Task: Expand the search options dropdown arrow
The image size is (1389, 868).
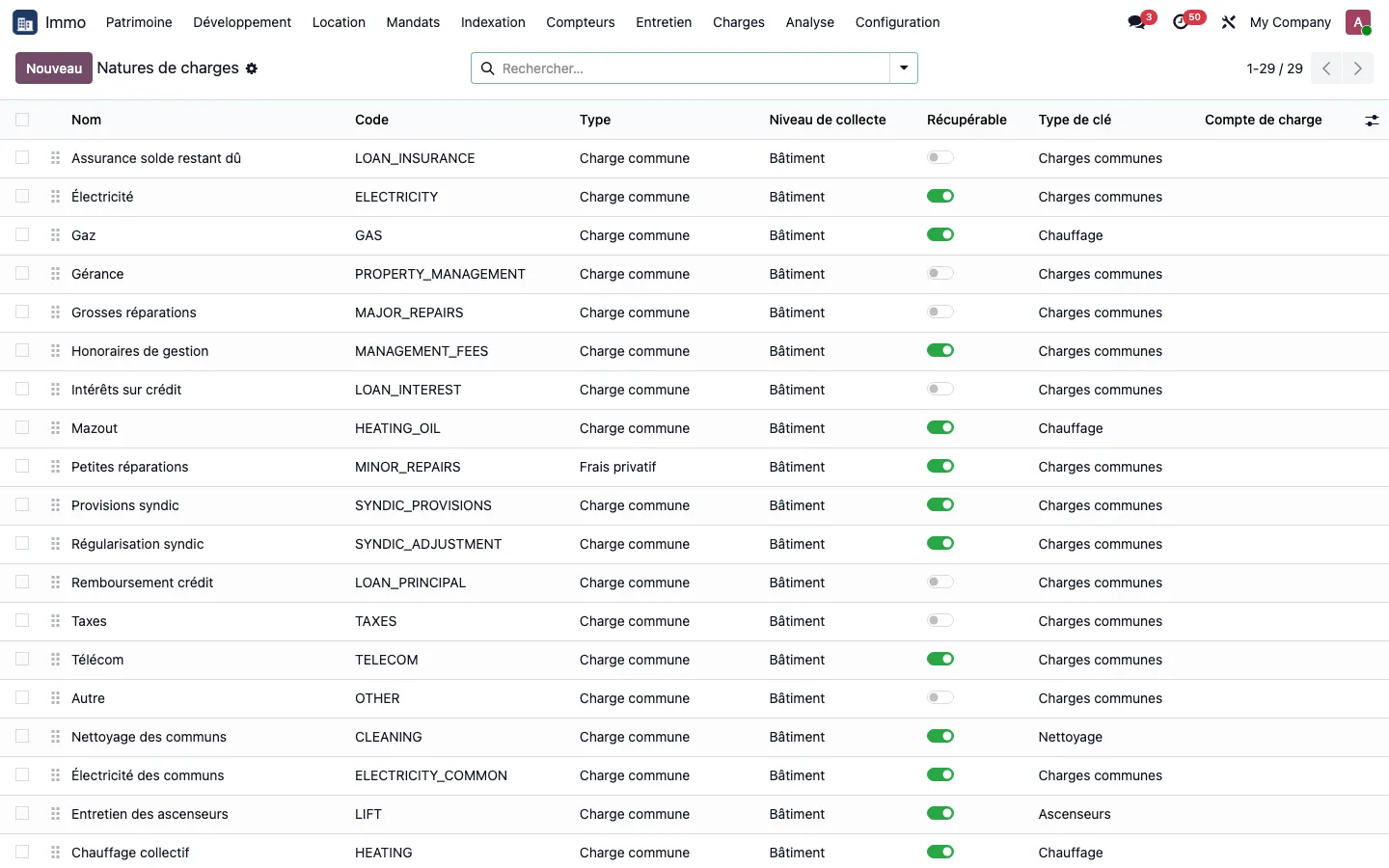Action: 904,68
